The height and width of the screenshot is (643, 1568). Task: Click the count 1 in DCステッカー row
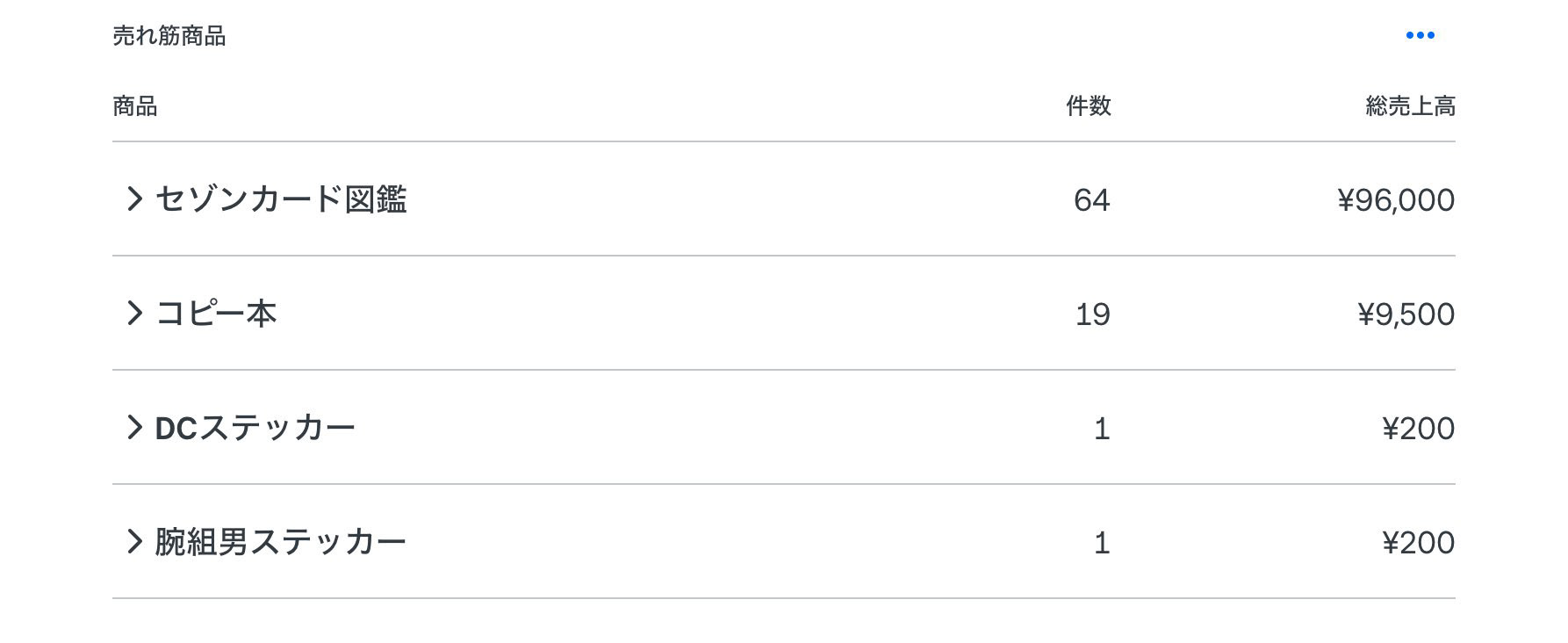[1102, 429]
